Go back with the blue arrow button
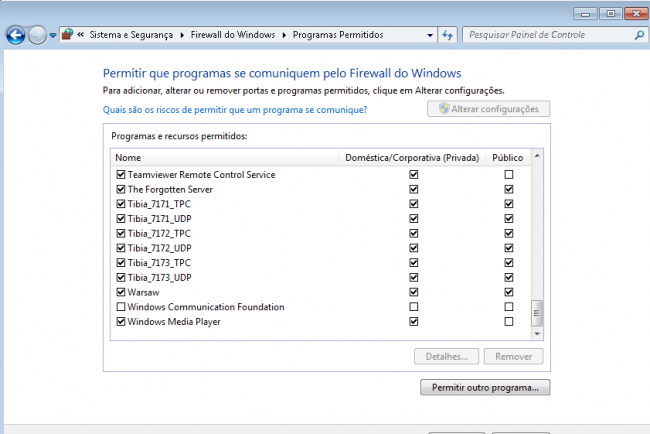 point(16,35)
